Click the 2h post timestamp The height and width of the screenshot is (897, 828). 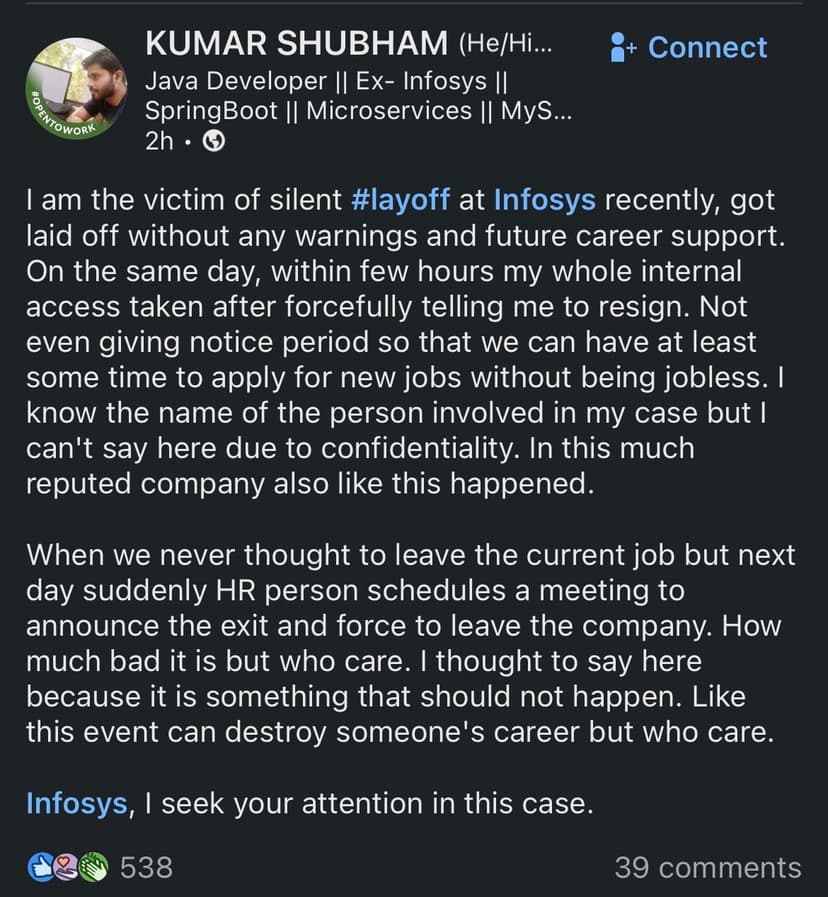coord(160,141)
